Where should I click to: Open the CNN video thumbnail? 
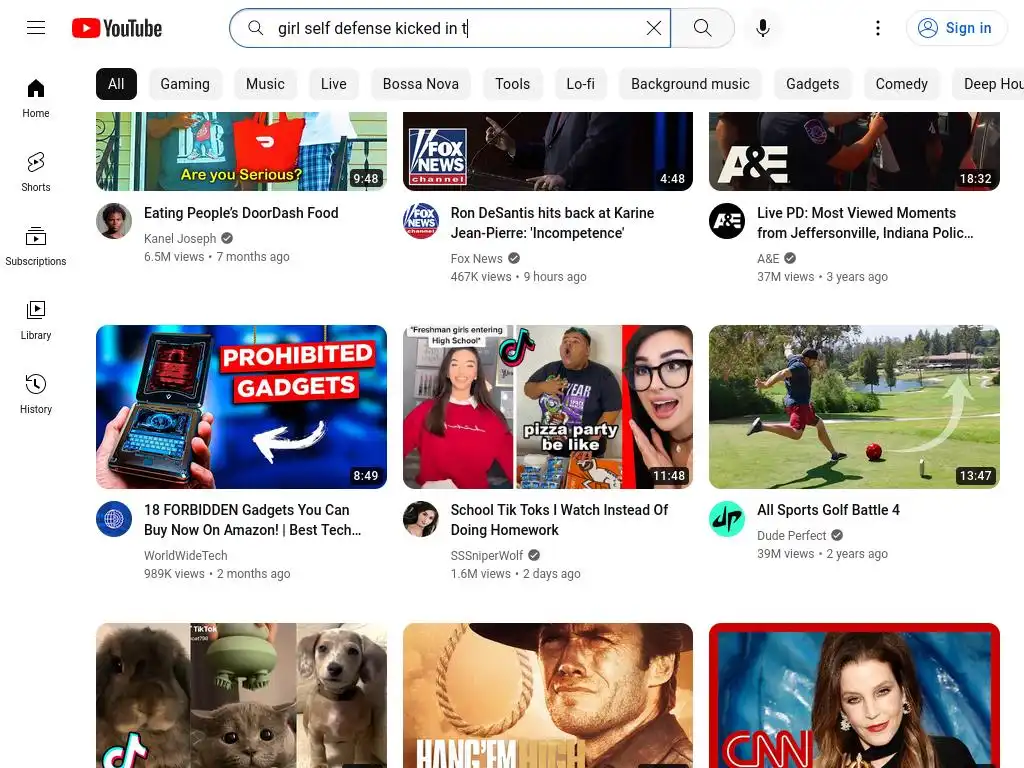pos(854,696)
